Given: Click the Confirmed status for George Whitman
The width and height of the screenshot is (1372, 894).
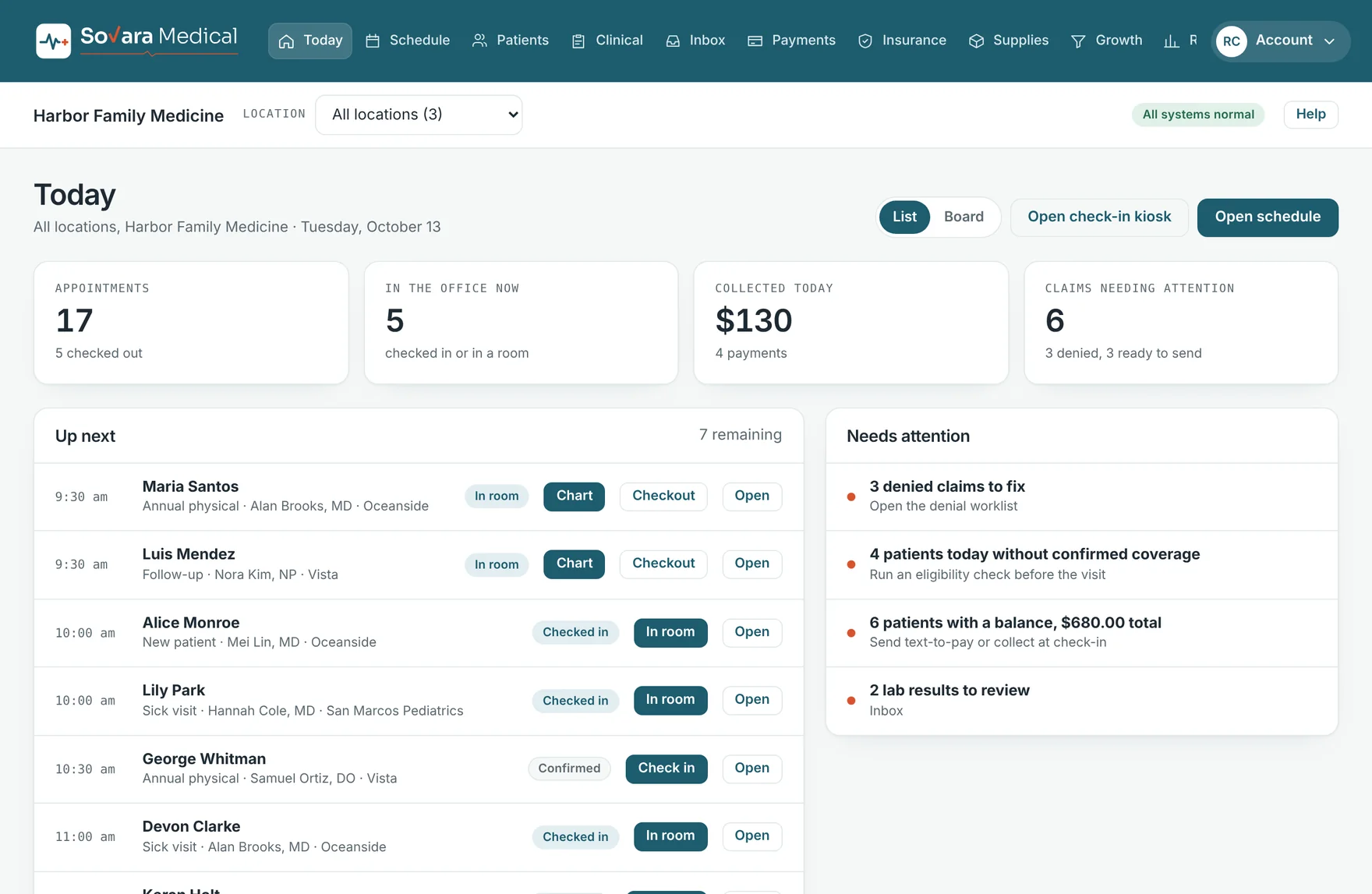Looking at the screenshot, I should (569, 769).
